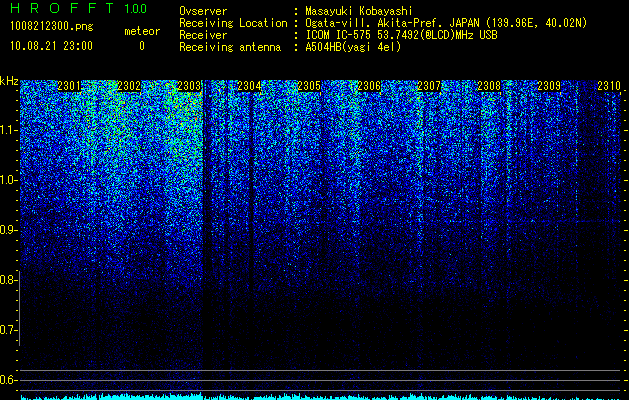Click the 2303 time marker
The width and height of the screenshot is (629, 400).
[189, 86]
